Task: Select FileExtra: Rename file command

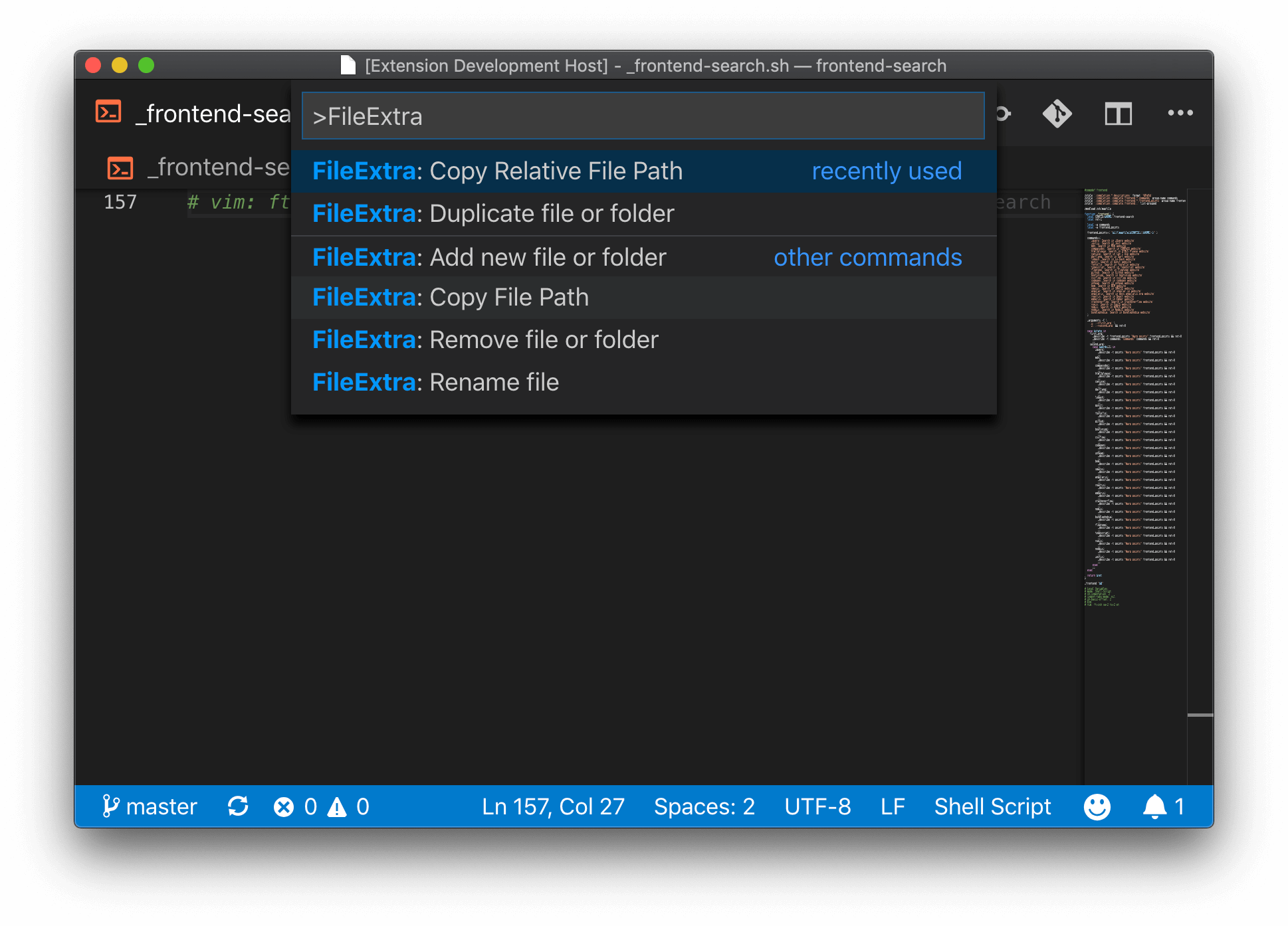Action: (x=435, y=383)
